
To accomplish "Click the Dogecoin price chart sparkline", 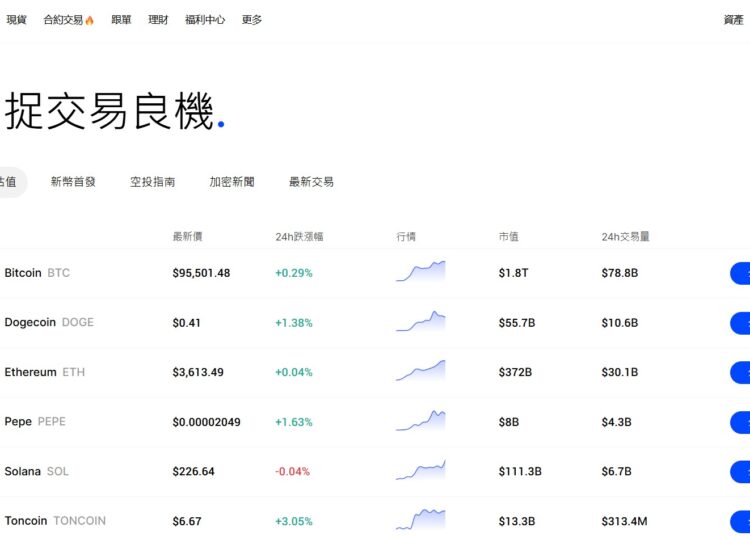I will click(420, 321).
